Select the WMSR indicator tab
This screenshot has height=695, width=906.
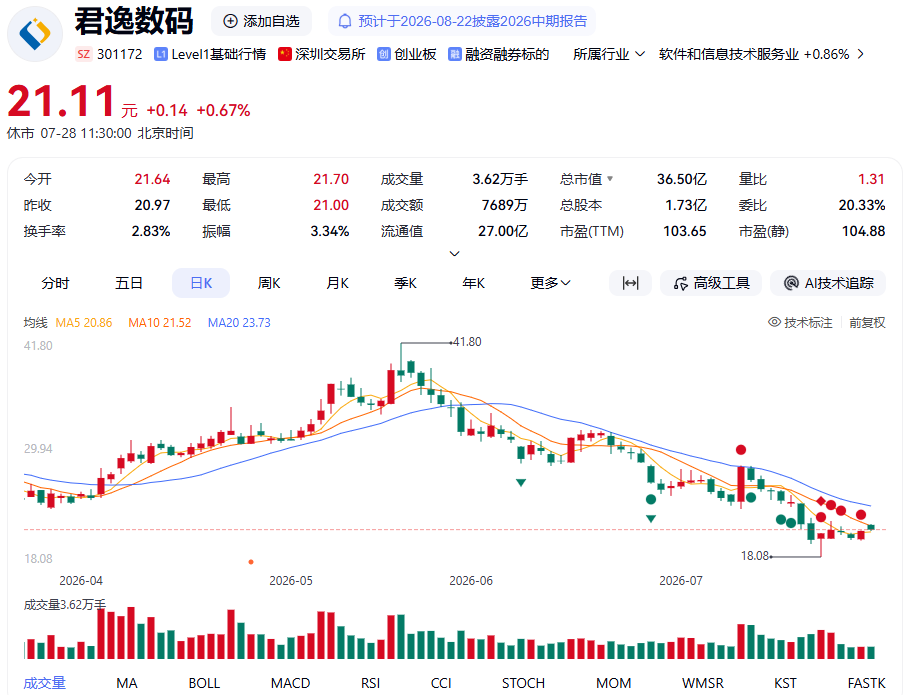tap(703, 683)
